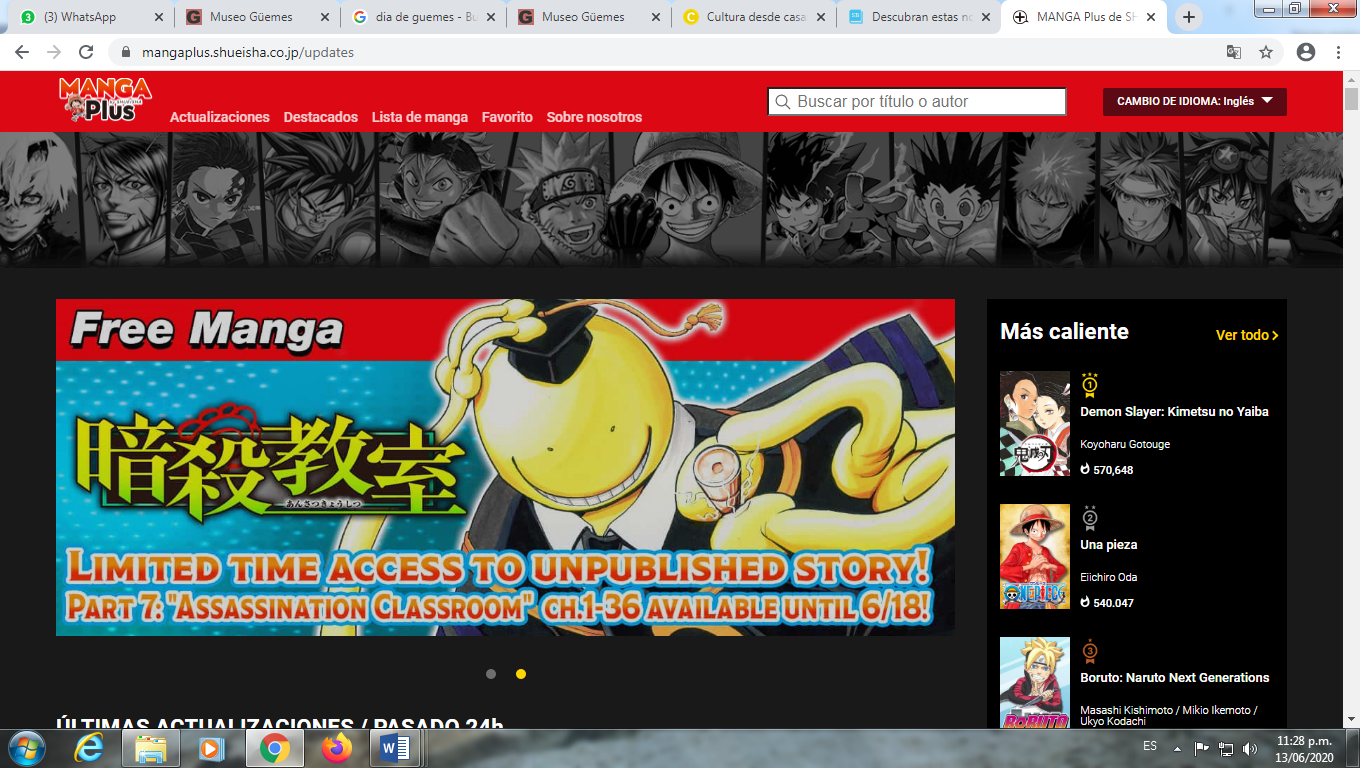Click the address bar URL

coord(246,52)
